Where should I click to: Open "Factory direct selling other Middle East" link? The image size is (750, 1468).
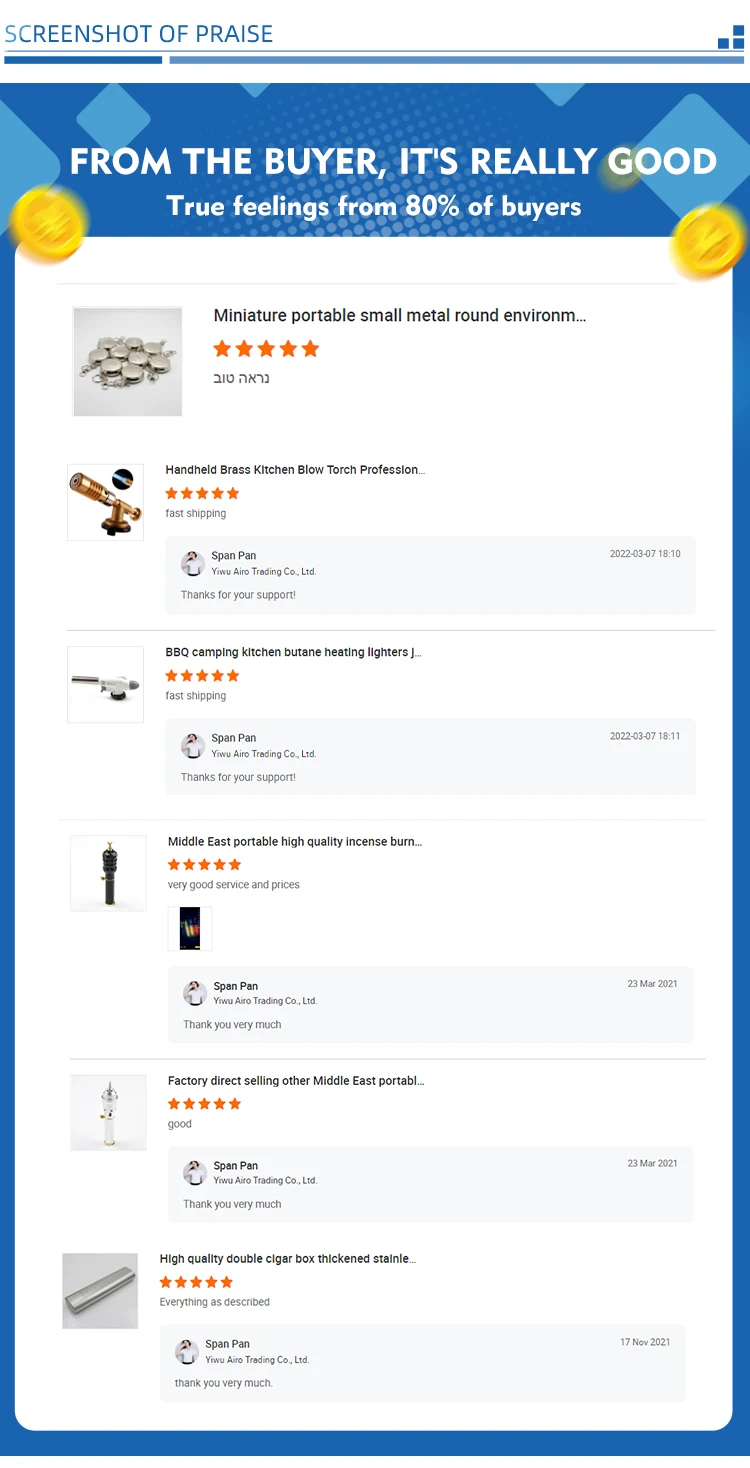[296, 1081]
